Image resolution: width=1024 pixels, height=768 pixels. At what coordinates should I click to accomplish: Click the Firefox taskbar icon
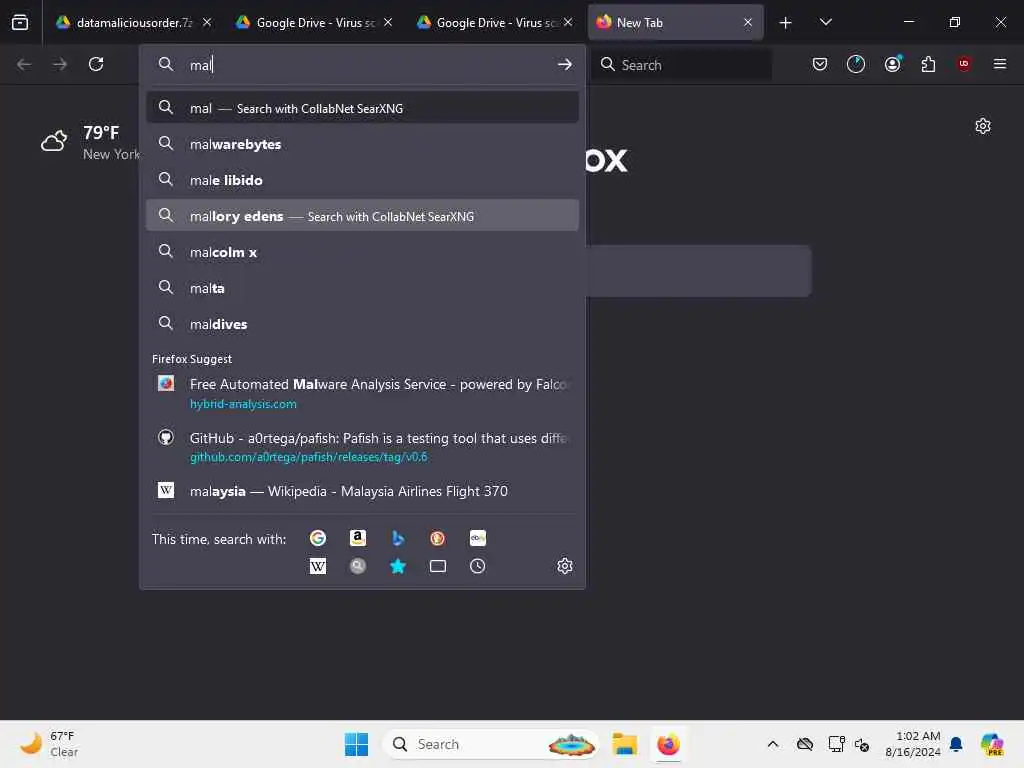tap(668, 744)
